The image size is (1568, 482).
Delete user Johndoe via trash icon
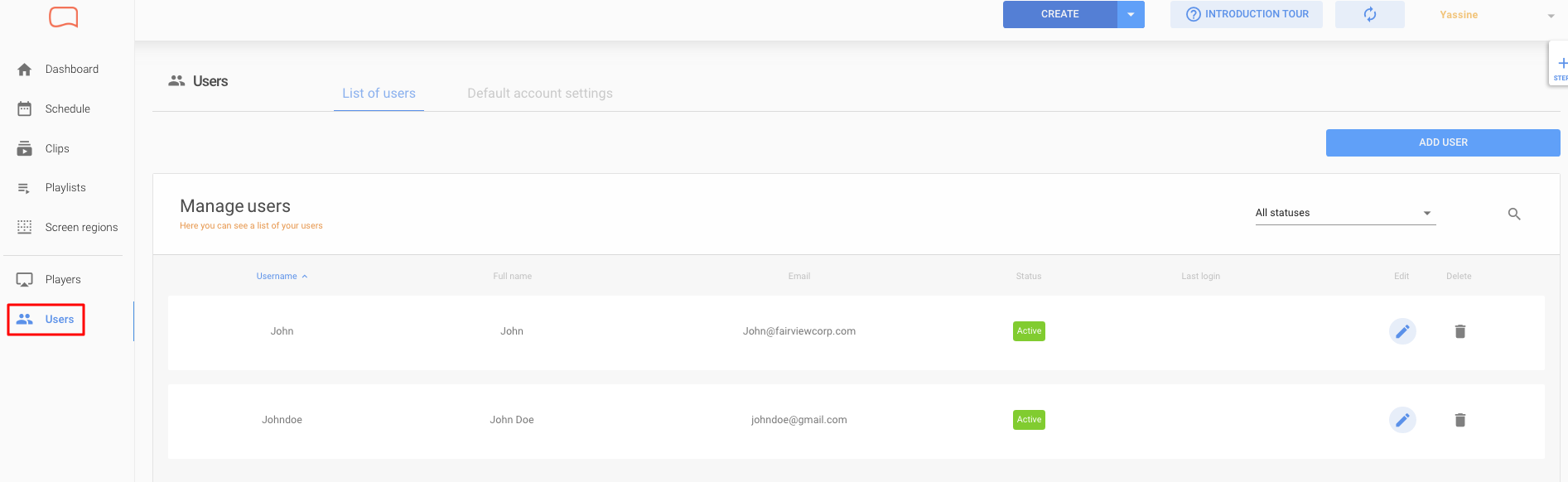tap(1459, 420)
